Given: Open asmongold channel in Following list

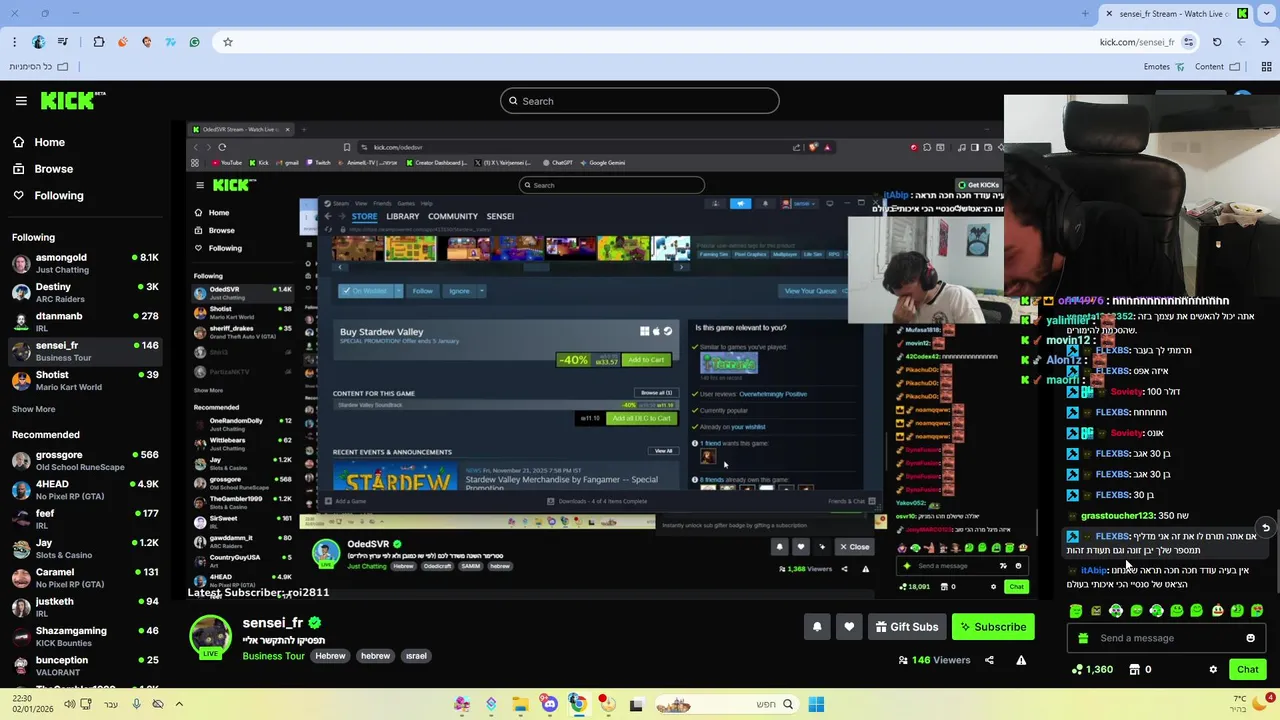Looking at the screenshot, I should click(x=86, y=264).
